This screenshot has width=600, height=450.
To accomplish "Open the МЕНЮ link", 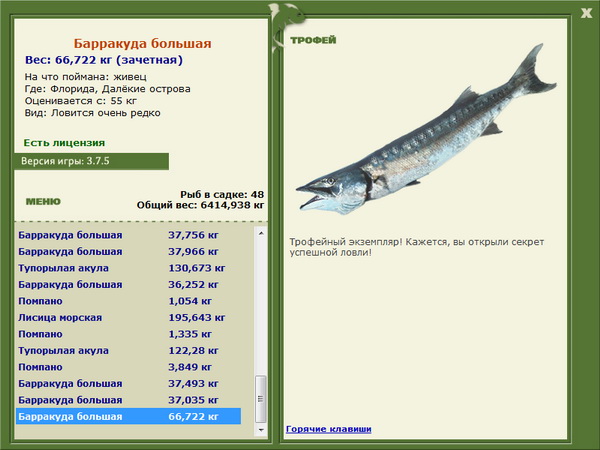I will pyautogui.click(x=43, y=202).
